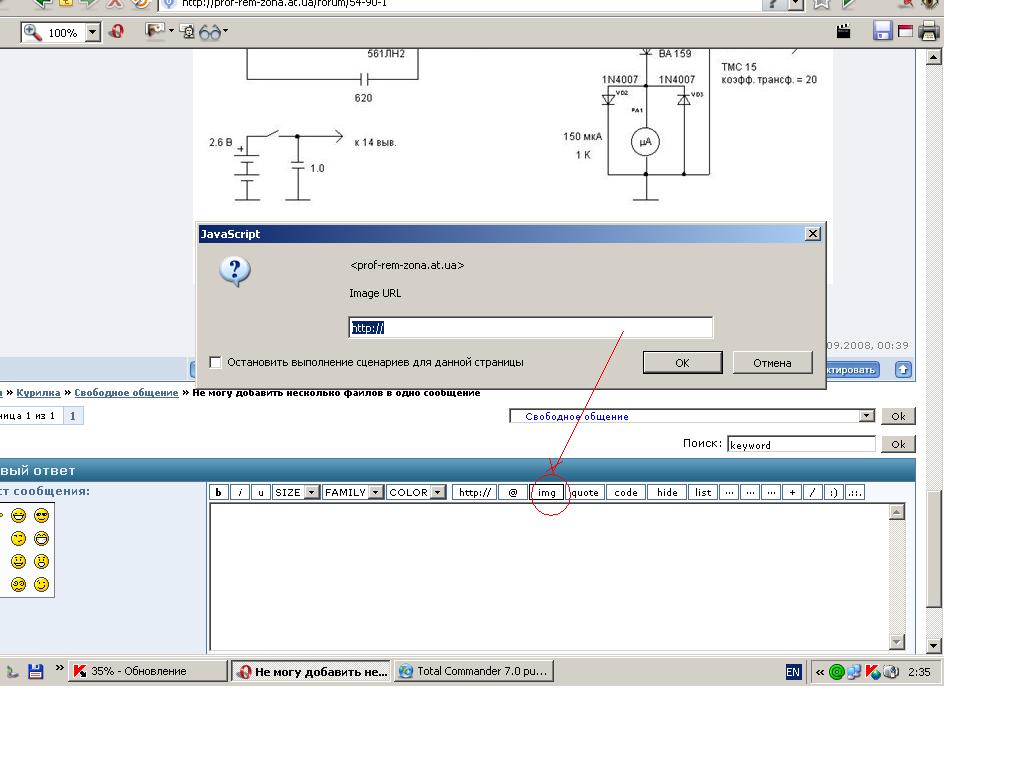Open the COLOR dropdown in editor

(415, 492)
